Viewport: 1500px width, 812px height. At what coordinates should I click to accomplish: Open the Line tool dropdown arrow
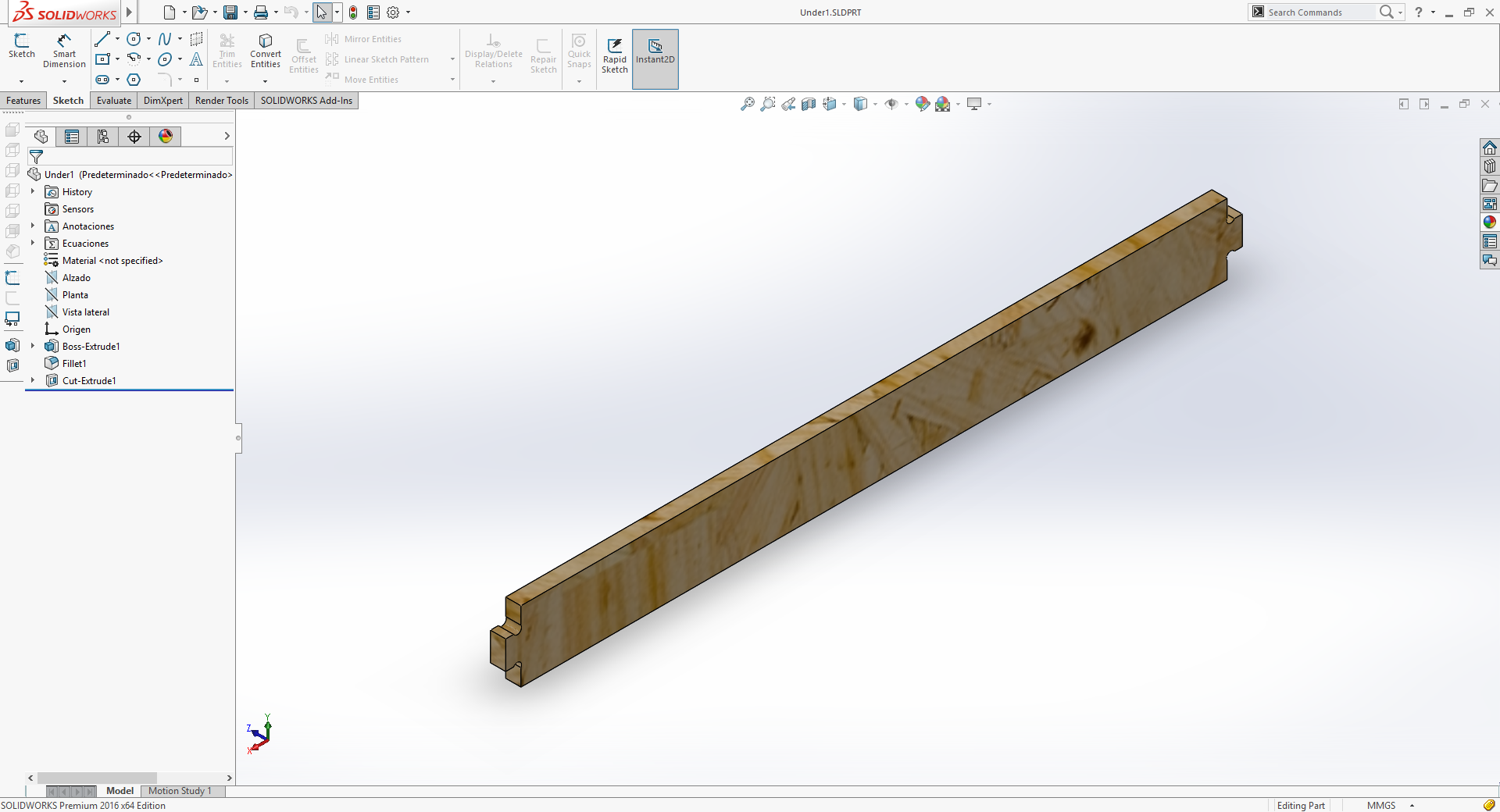pos(117,39)
